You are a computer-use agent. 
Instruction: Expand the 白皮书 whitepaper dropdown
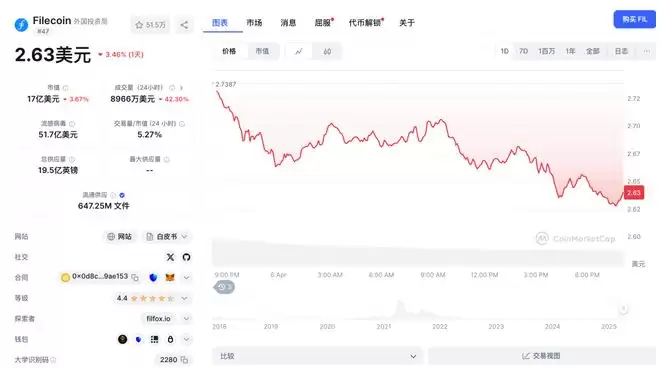pyautogui.click(x=167, y=237)
